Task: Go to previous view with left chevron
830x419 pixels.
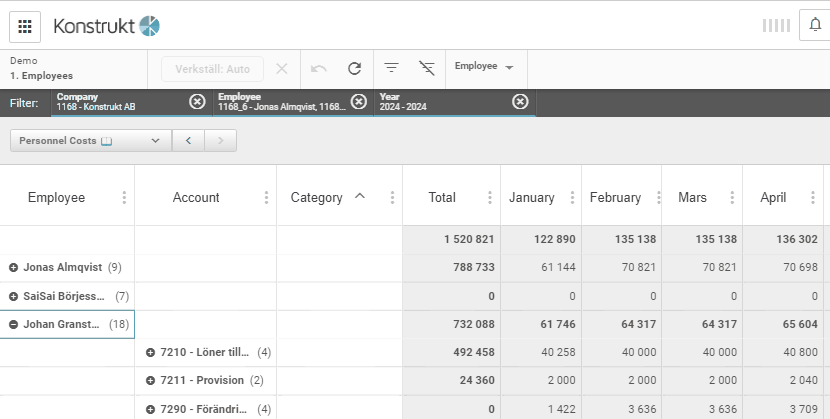Action: (x=188, y=141)
